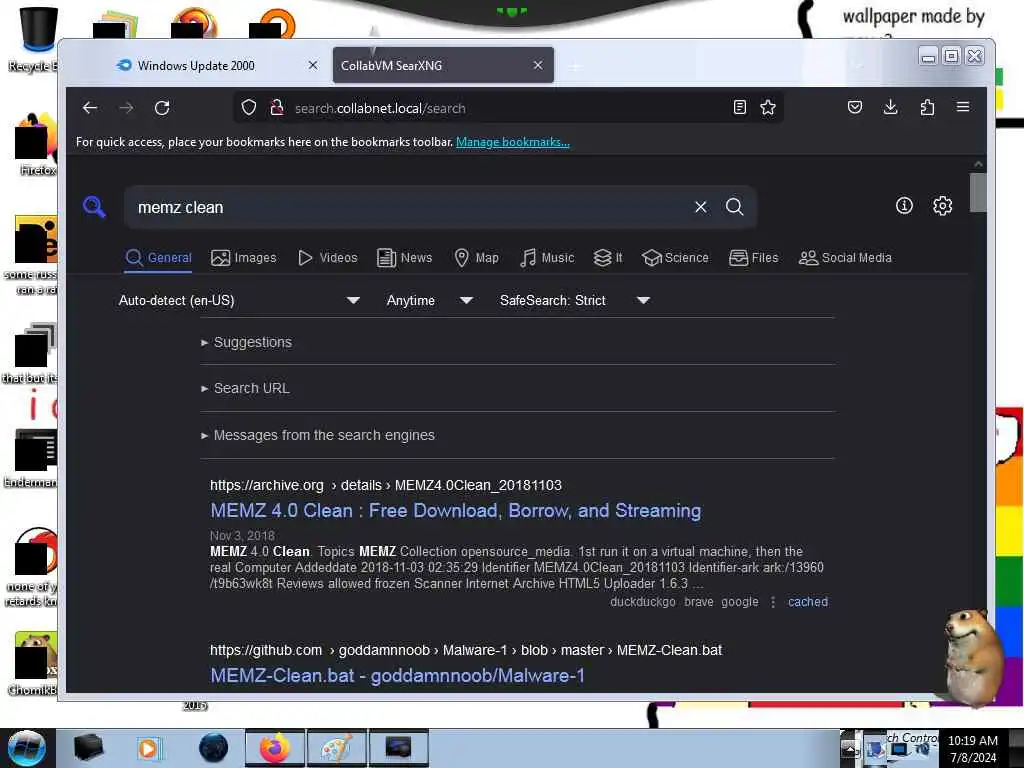Open the media player taskbar icon
The height and width of the screenshot is (768, 1024).
click(x=148, y=748)
